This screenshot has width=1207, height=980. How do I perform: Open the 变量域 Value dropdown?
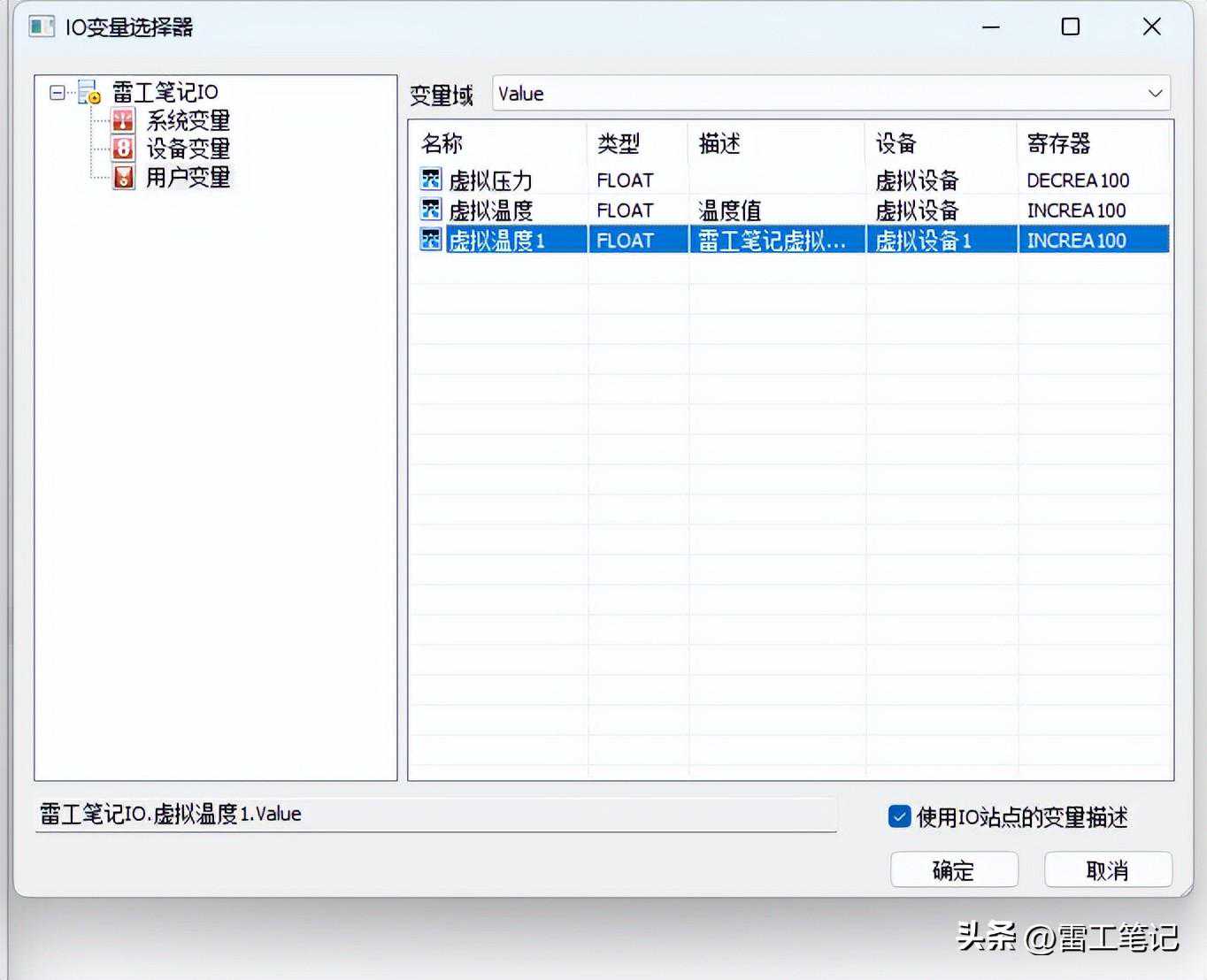[1154, 94]
